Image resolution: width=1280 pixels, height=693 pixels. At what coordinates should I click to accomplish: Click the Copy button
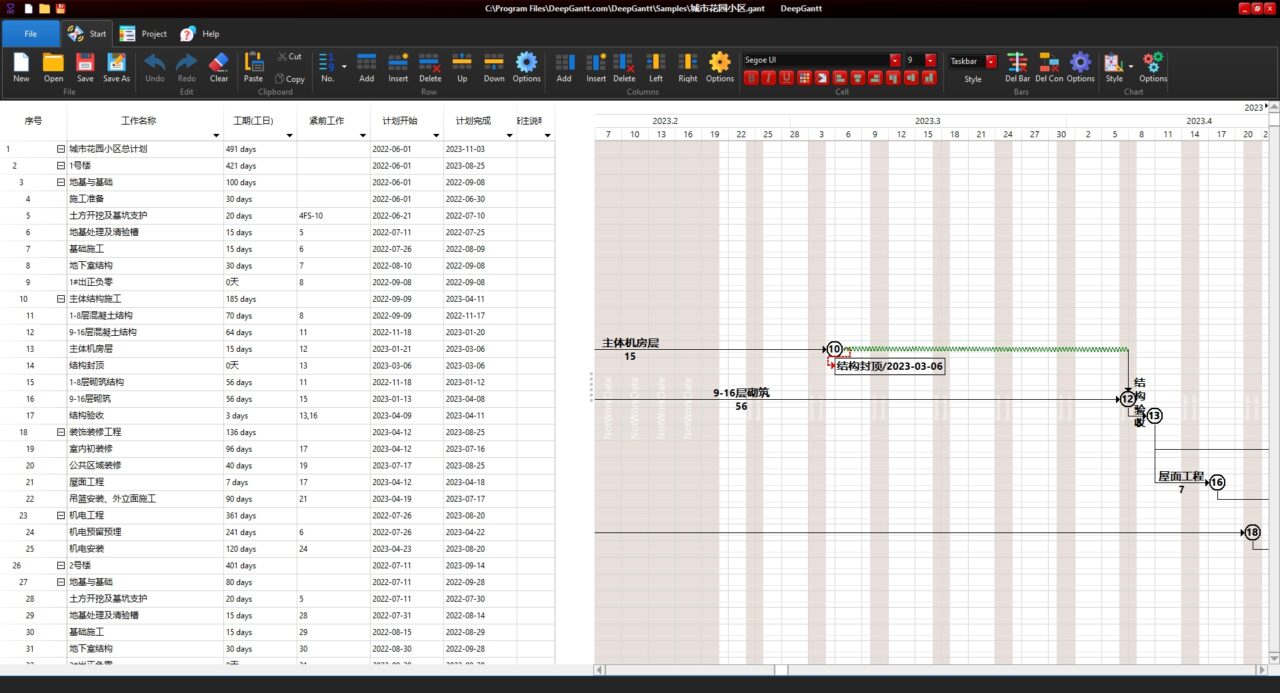point(290,79)
